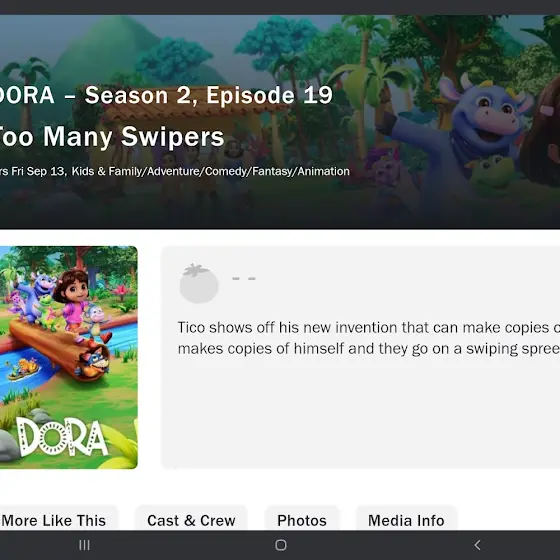Open the Cast & Crew tab
The image size is (560, 560).
(x=191, y=520)
